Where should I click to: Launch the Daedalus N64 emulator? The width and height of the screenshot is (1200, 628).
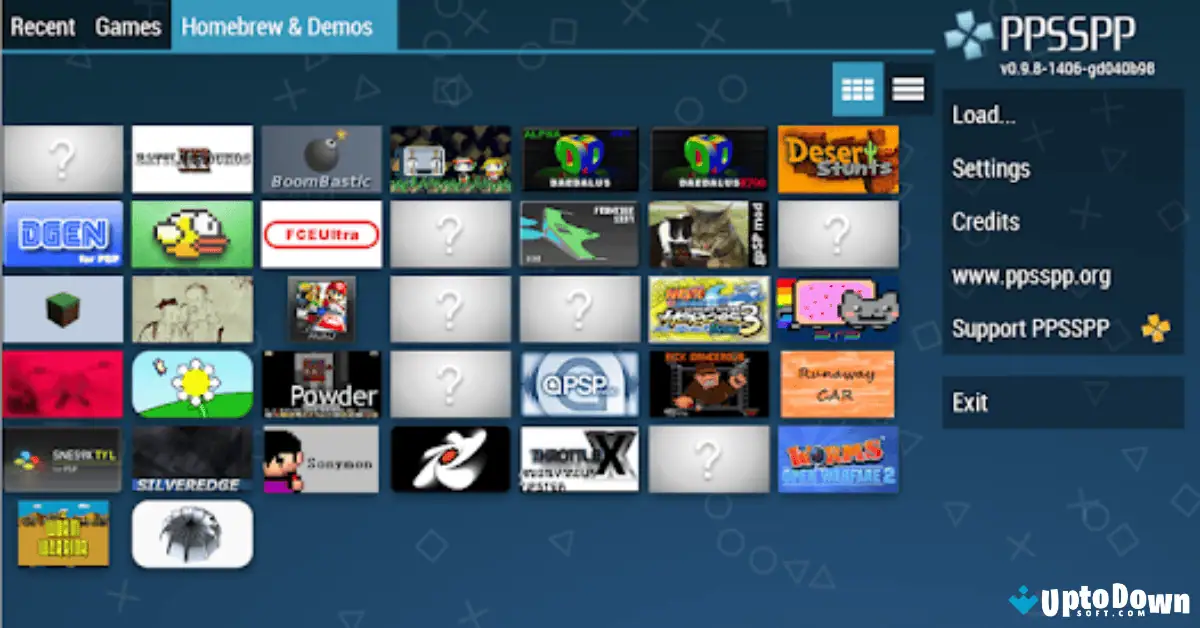(579, 159)
